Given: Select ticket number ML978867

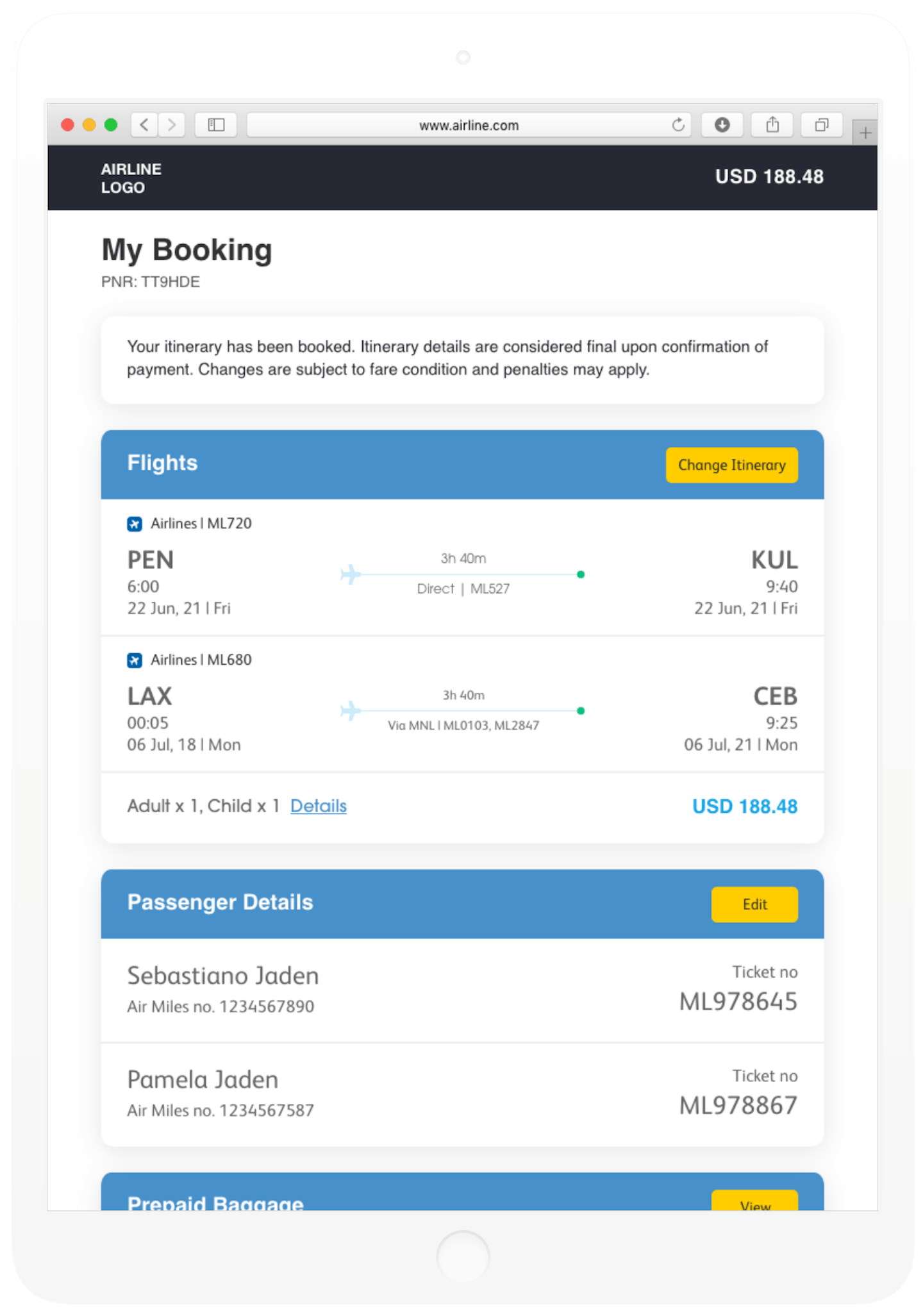Looking at the screenshot, I should (738, 1105).
